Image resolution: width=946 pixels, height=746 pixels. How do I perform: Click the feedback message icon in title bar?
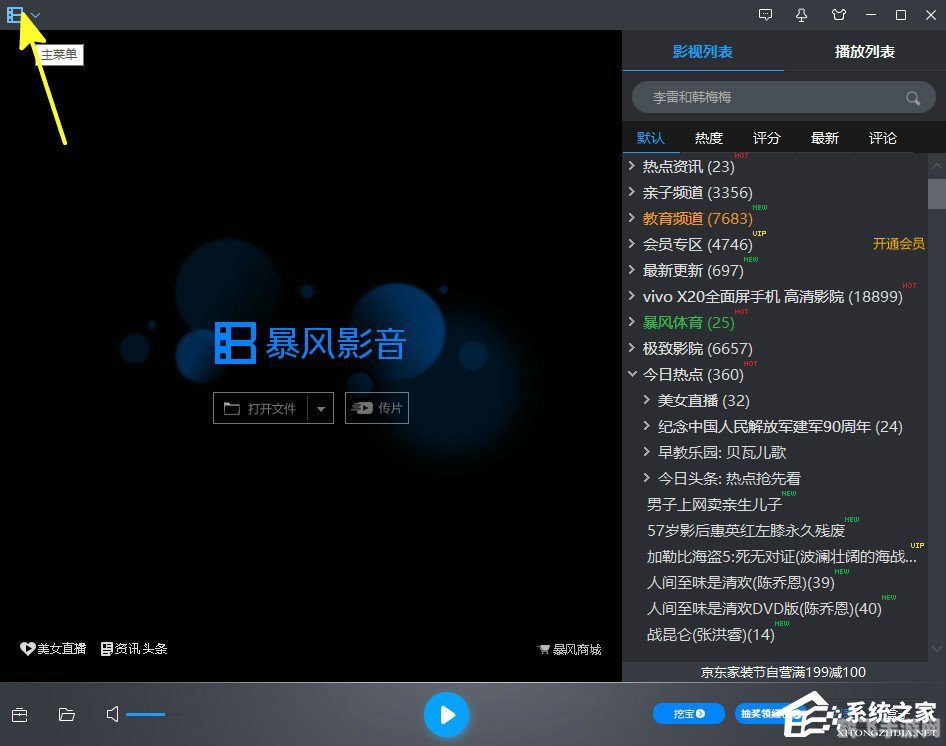766,15
